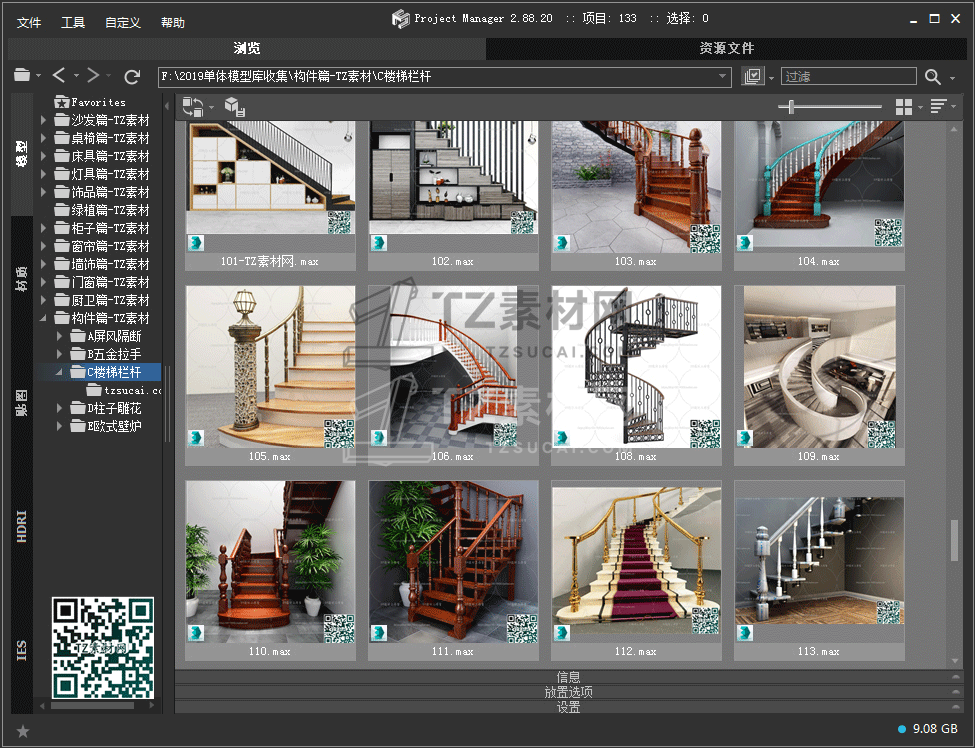This screenshot has height=748, width=975.
Task: Open the 工具 menu
Action: click(x=73, y=22)
